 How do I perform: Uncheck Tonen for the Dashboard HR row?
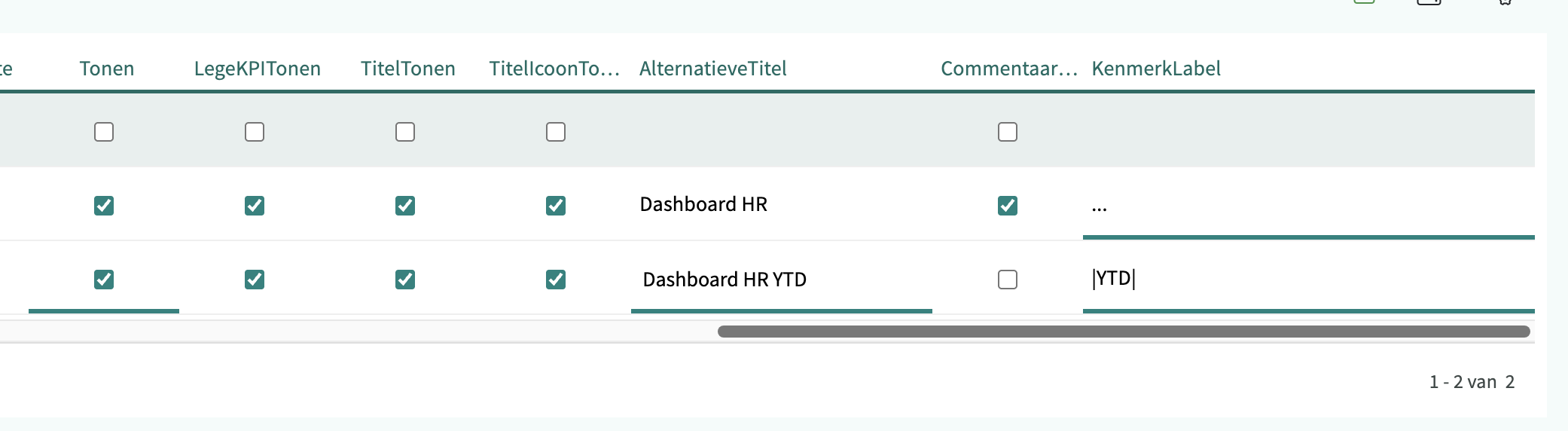[x=104, y=205]
